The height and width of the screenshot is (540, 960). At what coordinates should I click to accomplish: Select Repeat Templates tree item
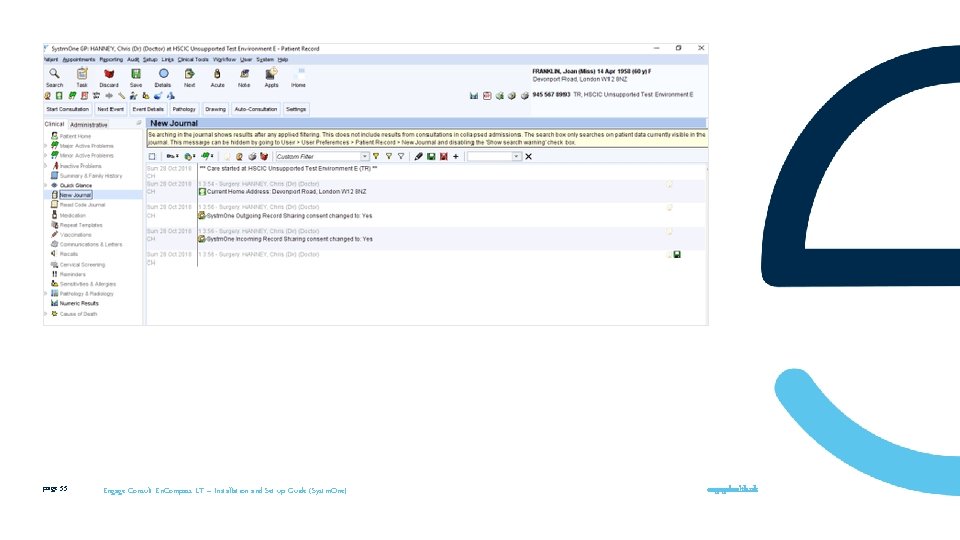point(81,225)
